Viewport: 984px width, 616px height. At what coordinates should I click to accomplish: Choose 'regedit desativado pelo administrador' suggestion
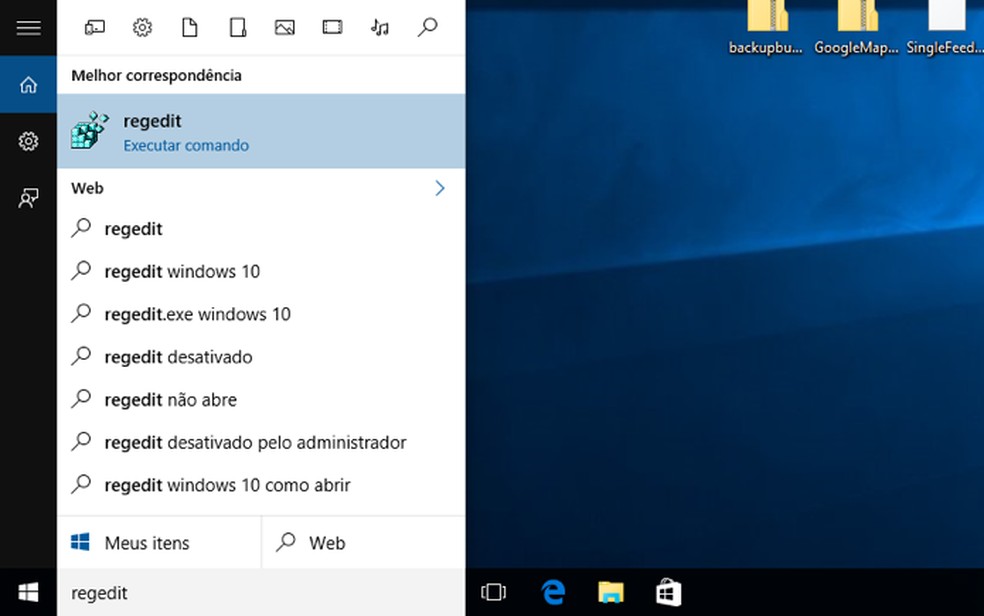tap(261, 442)
